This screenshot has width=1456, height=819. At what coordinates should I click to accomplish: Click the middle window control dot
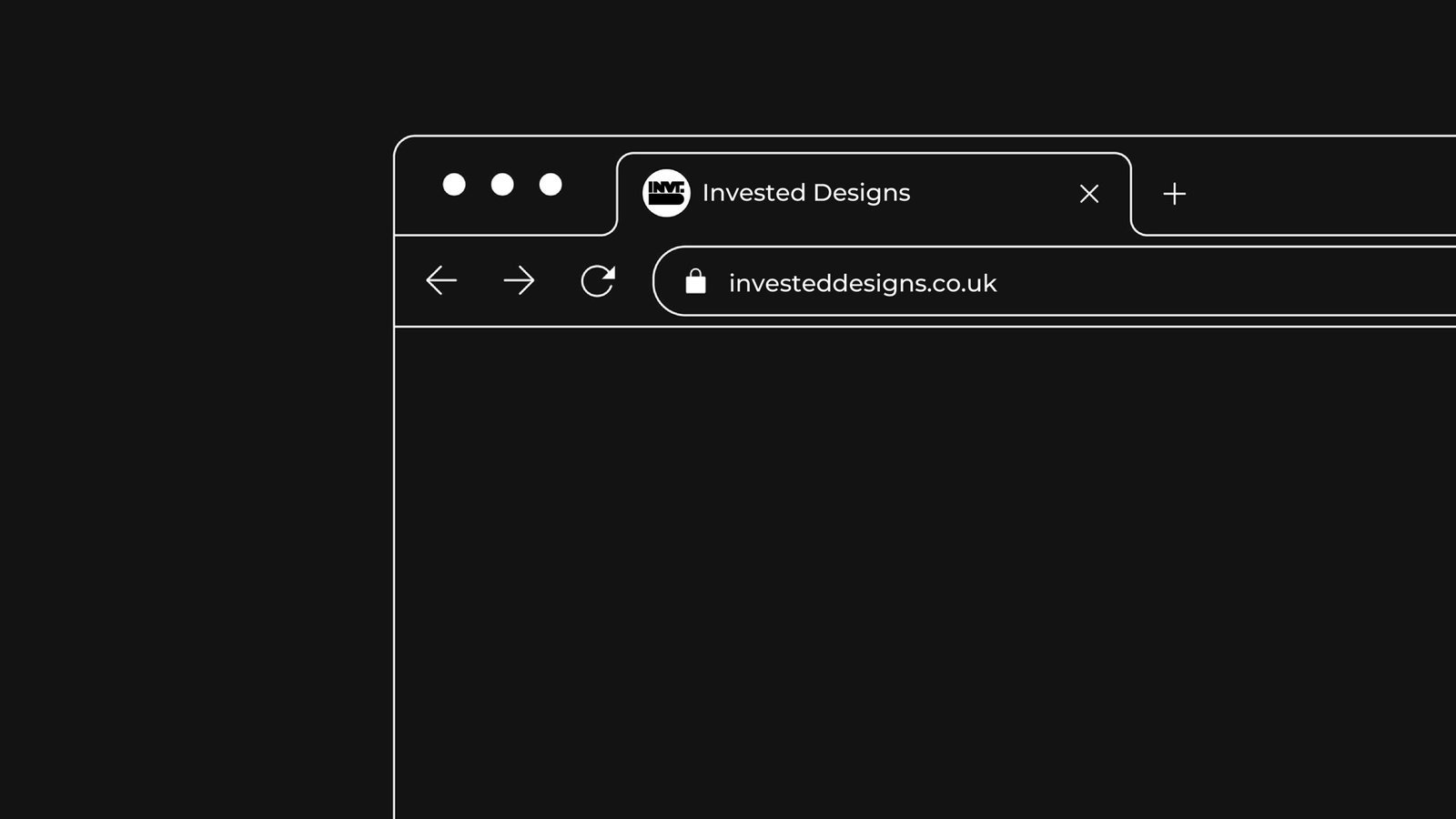click(x=502, y=185)
